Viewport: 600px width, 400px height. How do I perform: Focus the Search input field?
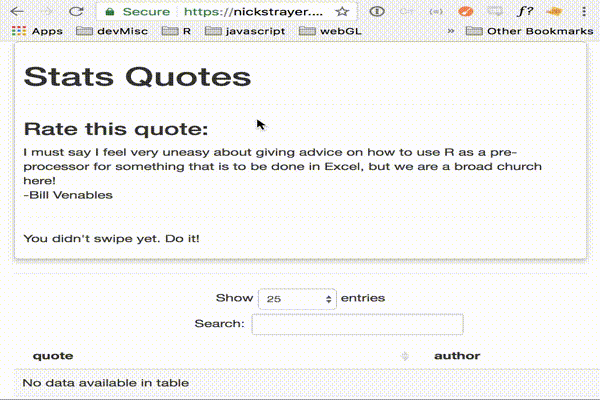click(x=357, y=324)
